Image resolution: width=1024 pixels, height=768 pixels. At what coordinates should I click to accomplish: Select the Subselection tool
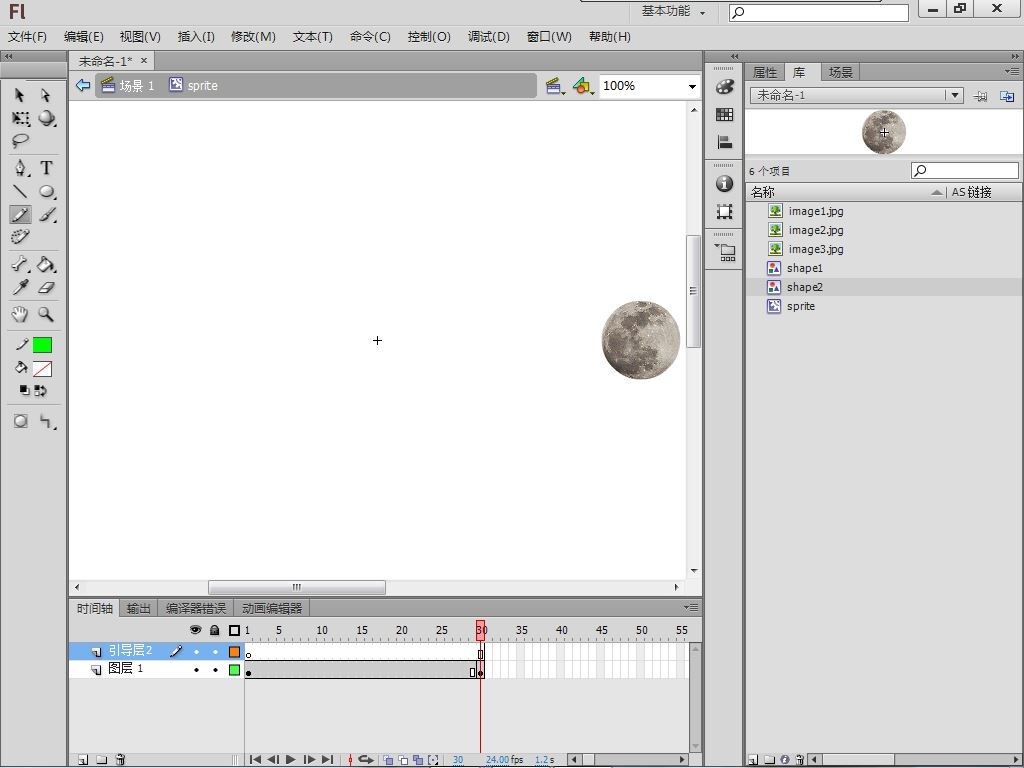(46, 95)
